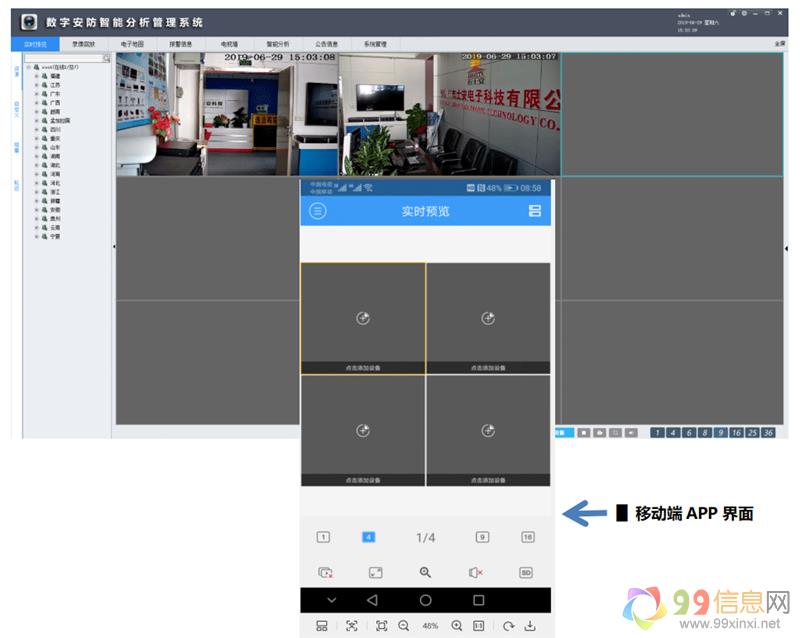
Task: Tap the Android back triangle button
Action: click(372, 600)
